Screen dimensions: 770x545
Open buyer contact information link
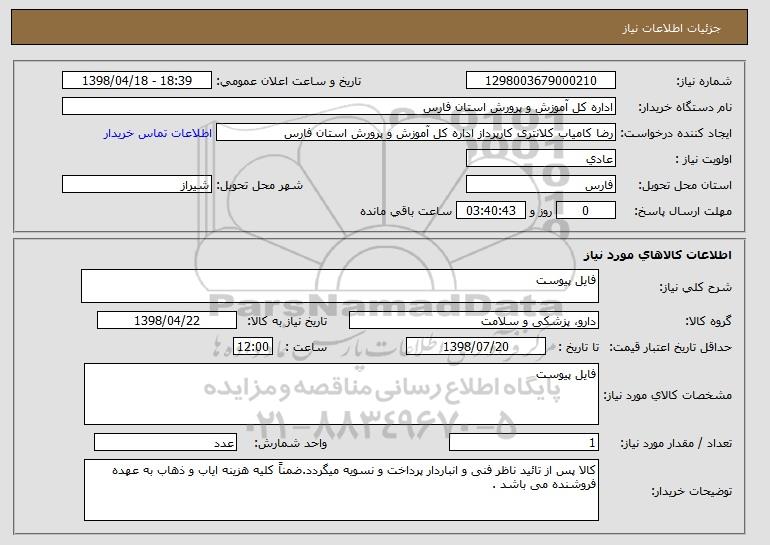158,134
